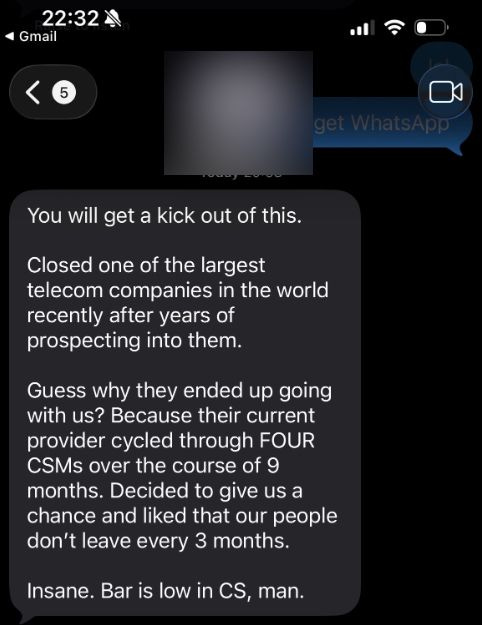482x625 pixels.
Task: Select the 'You will get a kick' line
Action: [x=164, y=216]
